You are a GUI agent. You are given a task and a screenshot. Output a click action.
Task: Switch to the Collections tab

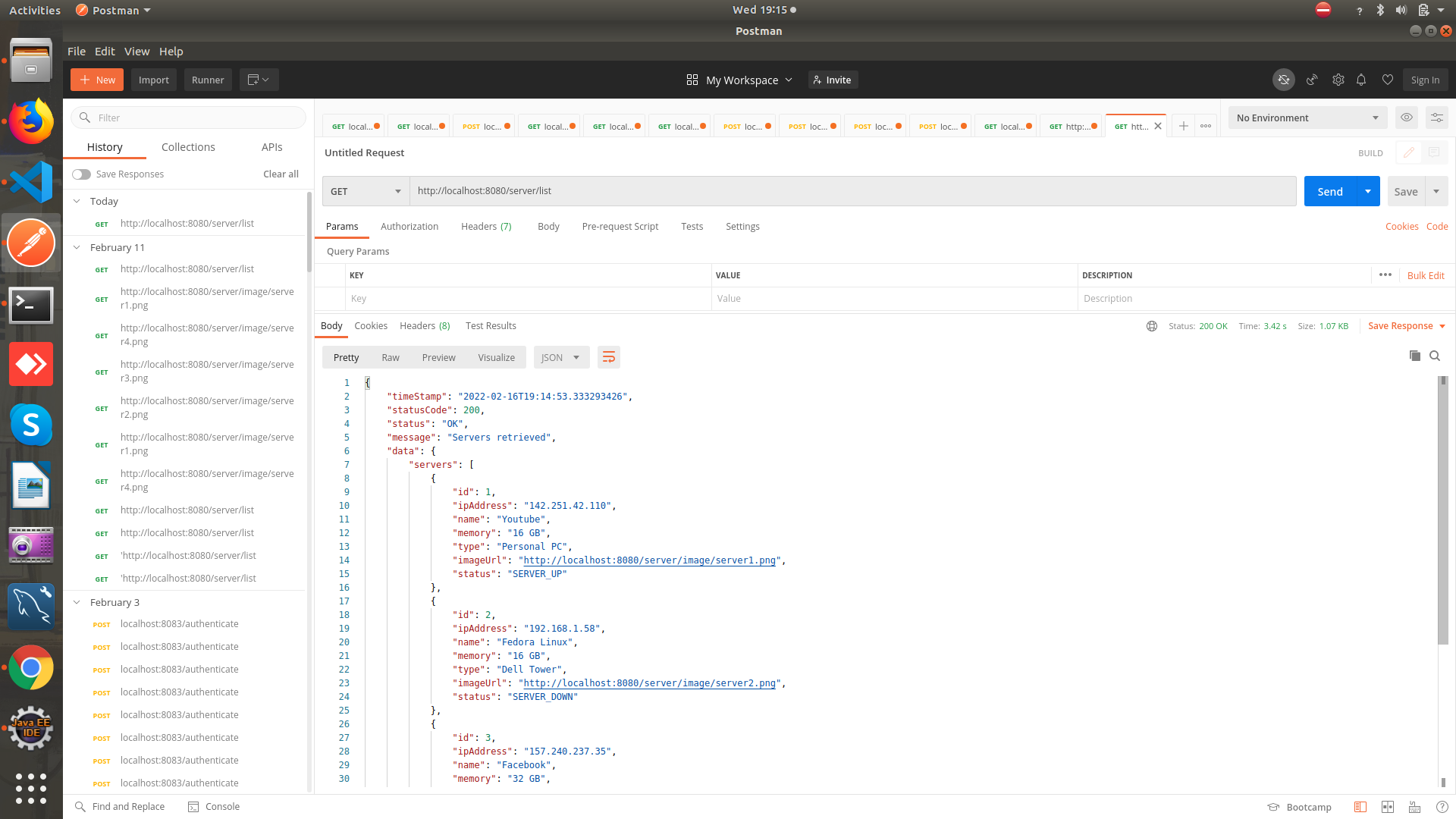(x=188, y=146)
